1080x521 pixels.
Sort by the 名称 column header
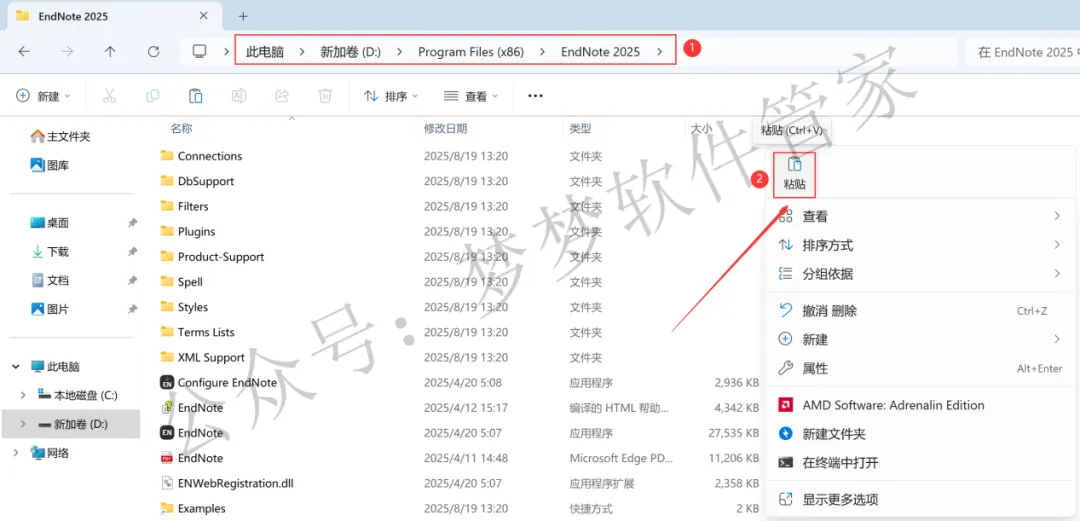181,128
